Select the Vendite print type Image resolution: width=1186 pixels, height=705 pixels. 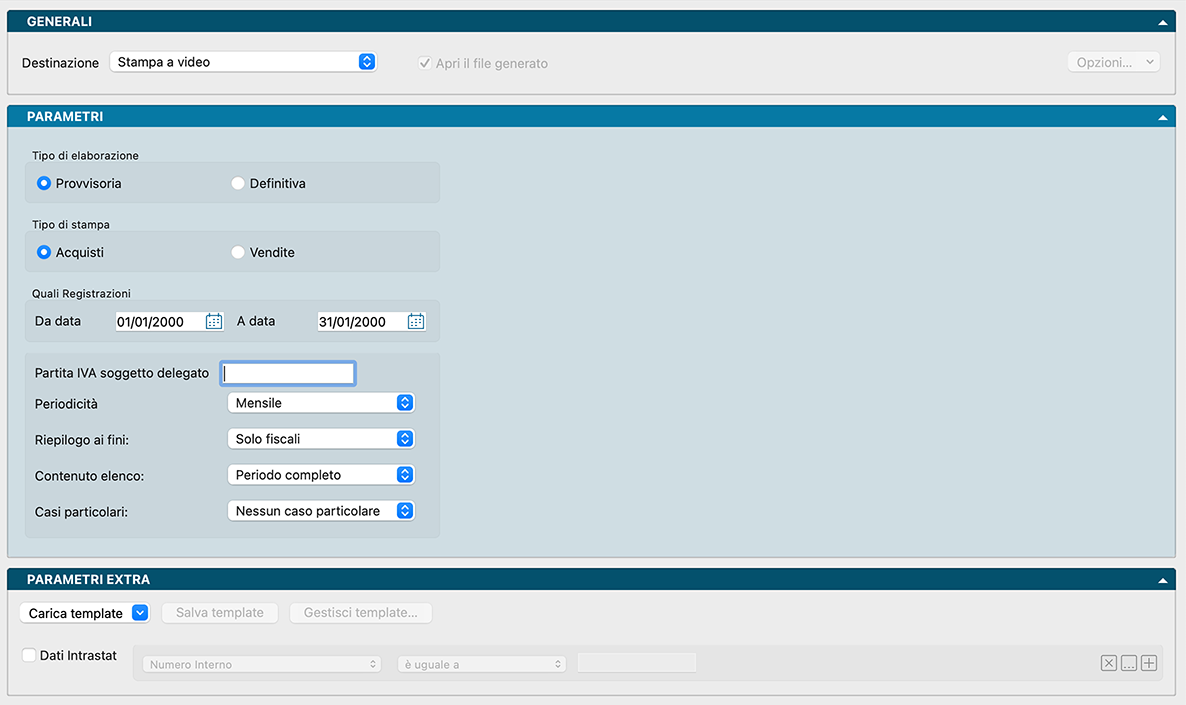[x=238, y=253]
